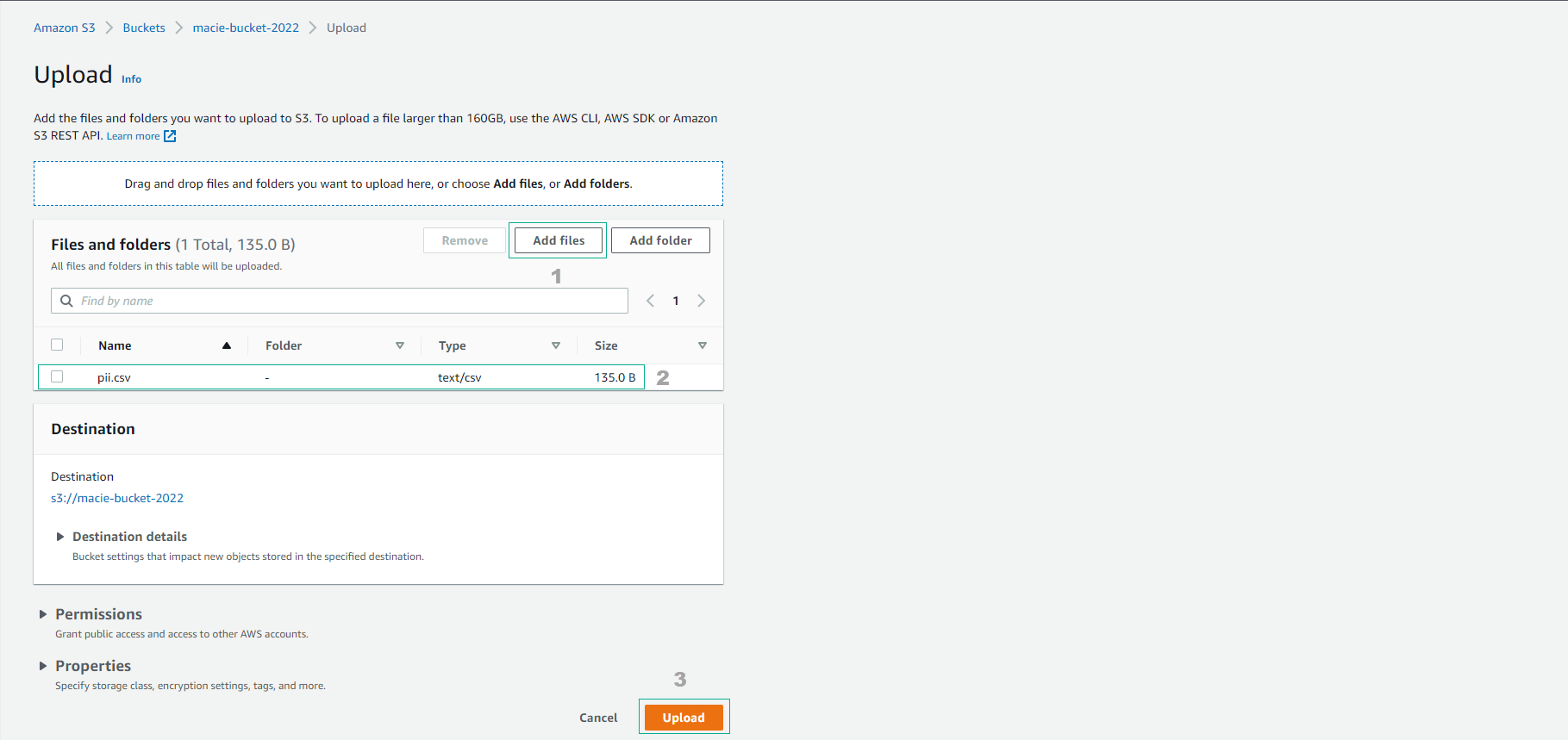
Task: Open the Learn more external link icon
Action: [170, 136]
